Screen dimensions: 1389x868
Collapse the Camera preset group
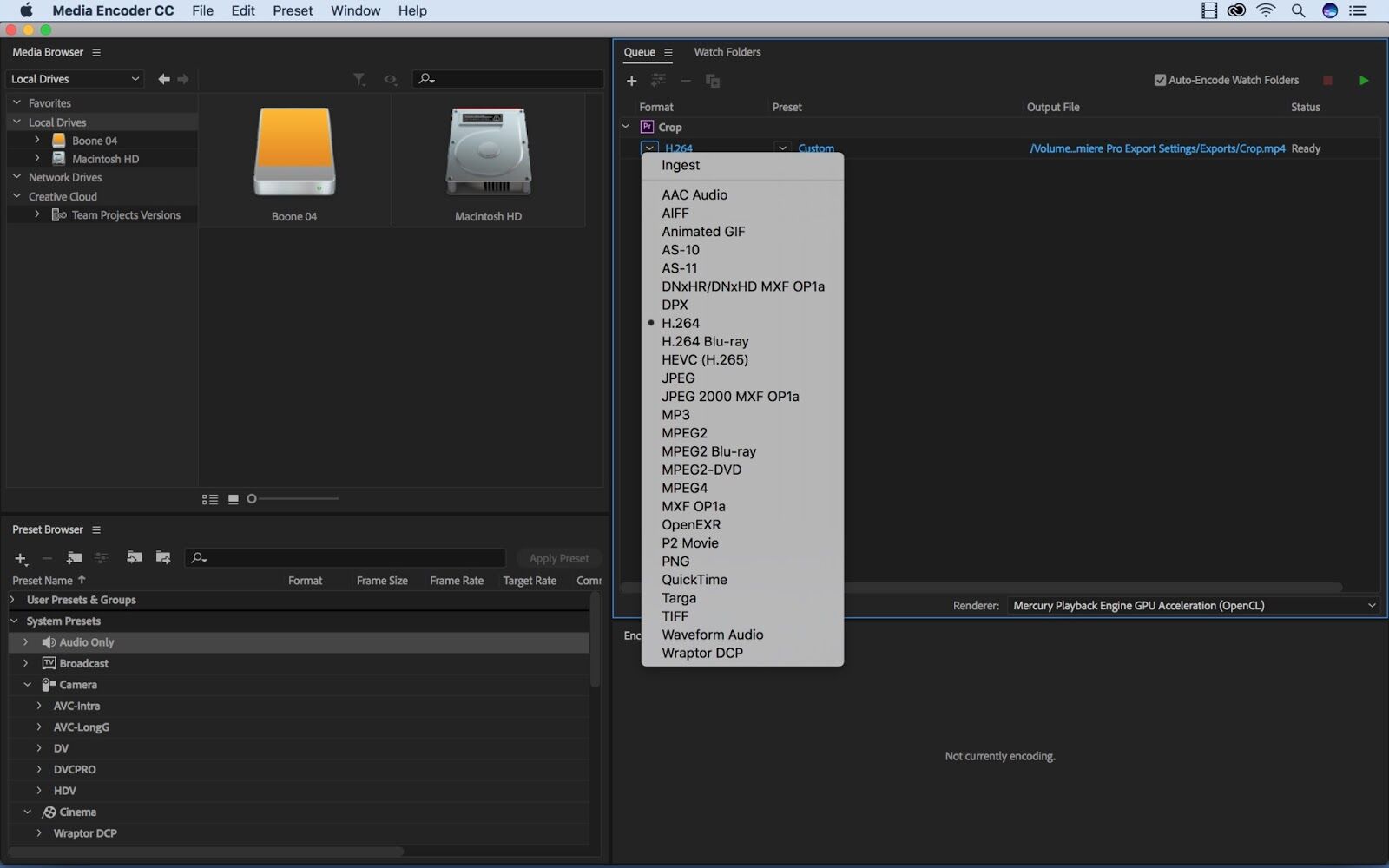[x=27, y=685]
